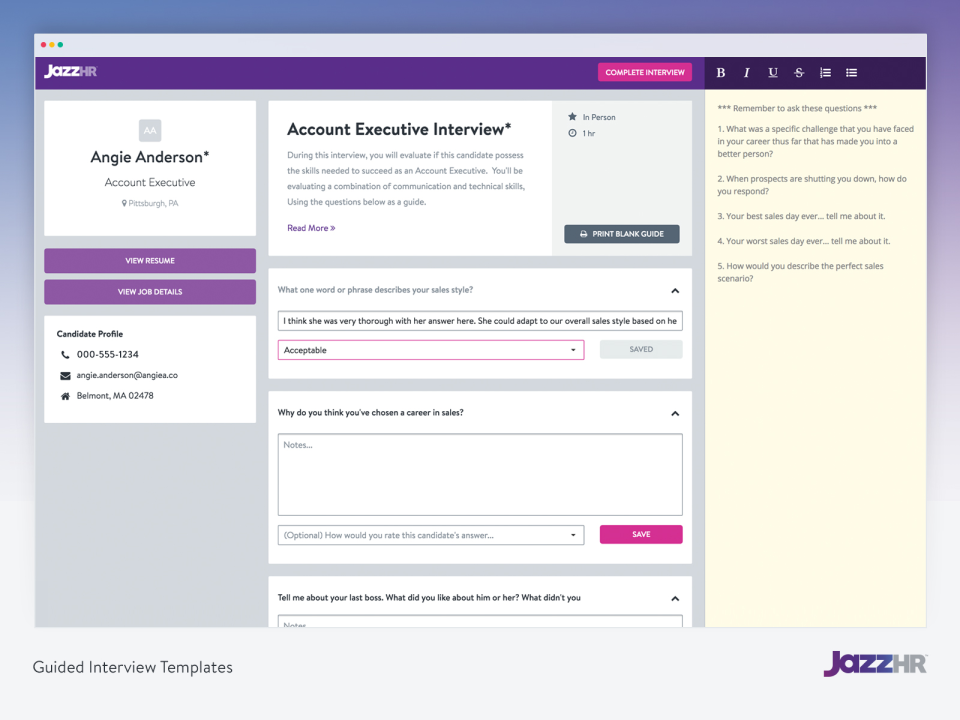Image resolution: width=960 pixels, height=720 pixels.
Task: Collapse the career in sales question
Action: click(x=675, y=411)
